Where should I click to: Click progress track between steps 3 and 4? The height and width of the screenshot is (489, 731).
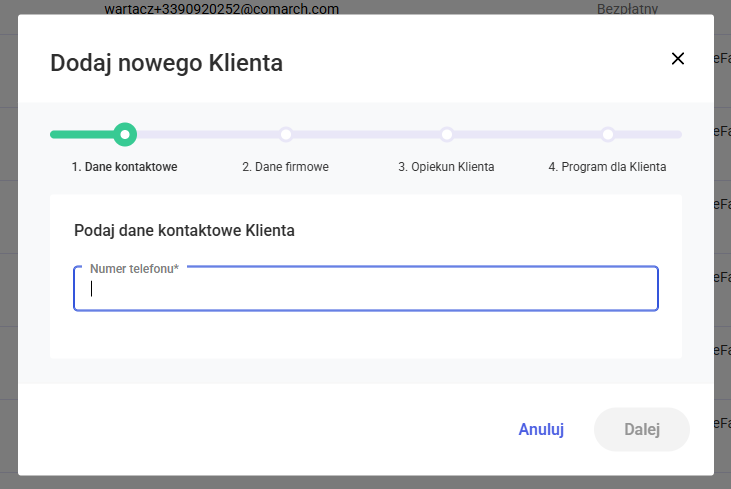527,134
